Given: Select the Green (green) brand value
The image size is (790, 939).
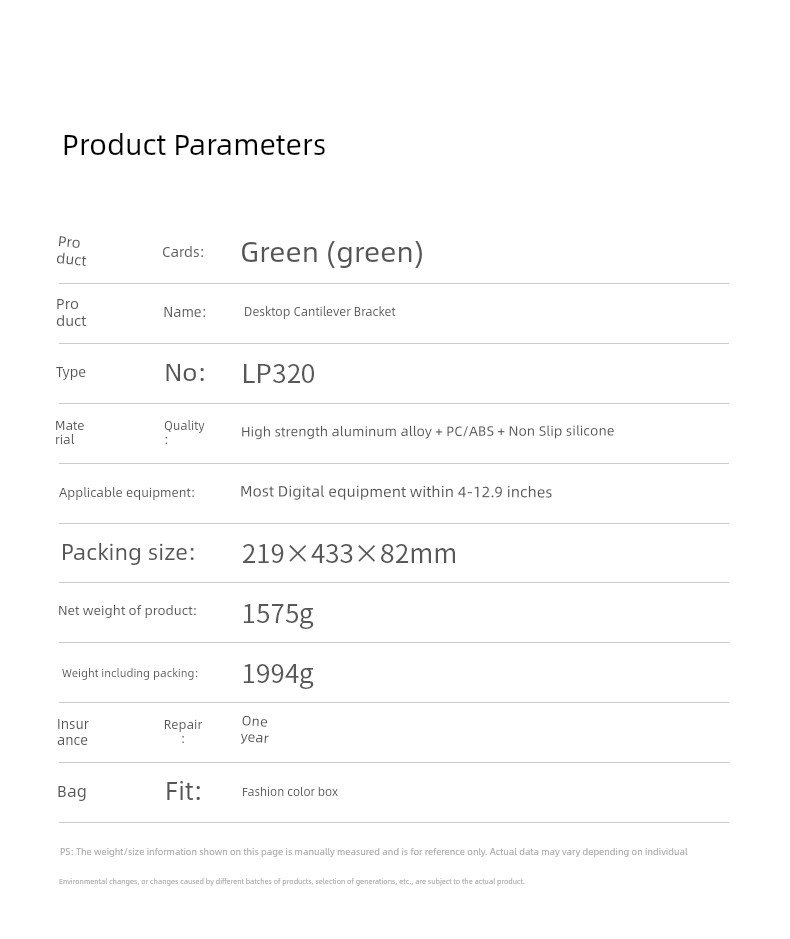Looking at the screenshot, I should (332, 253).
